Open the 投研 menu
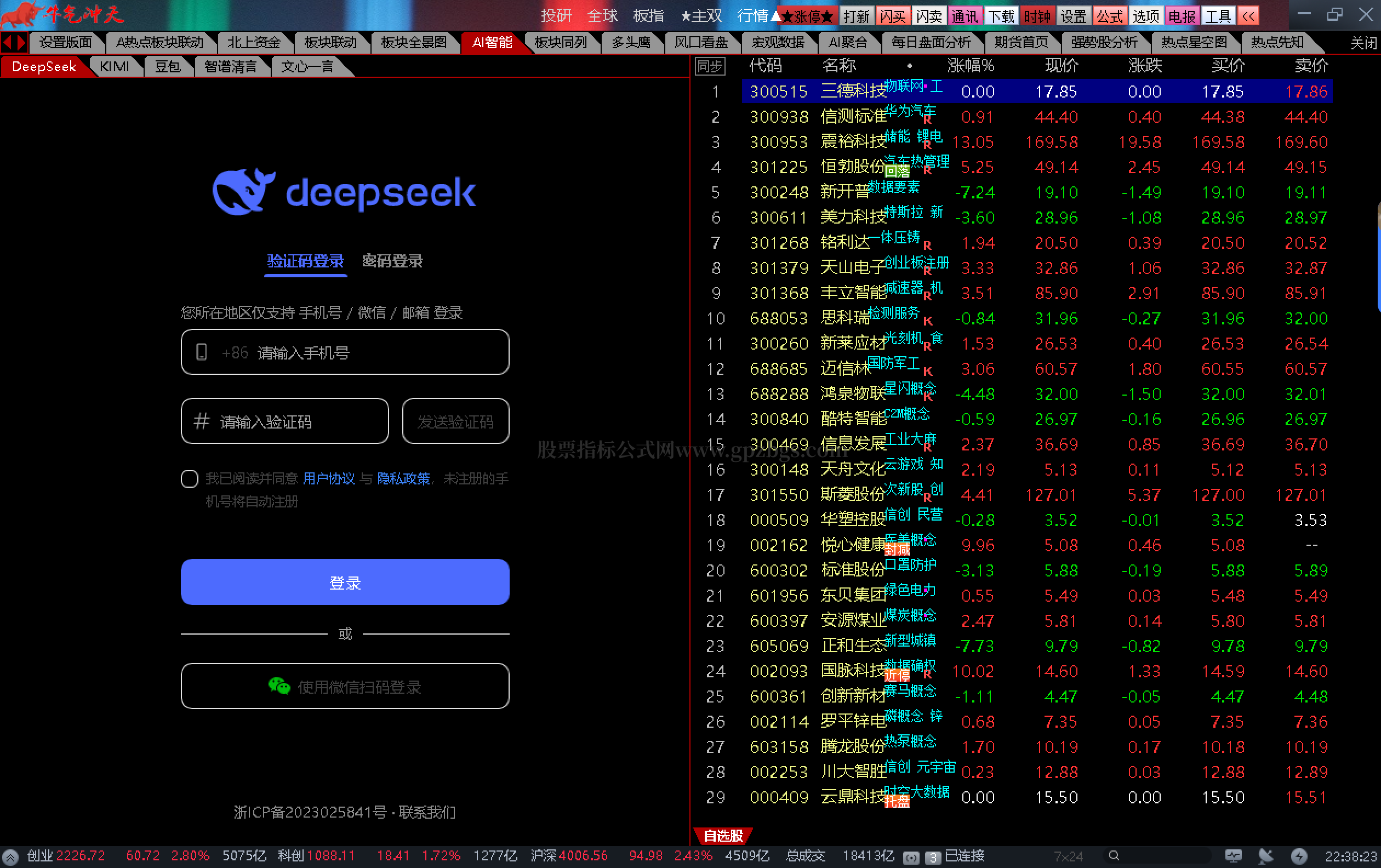The image size is (1381, 868). pyautogui.click(x=556, y=16)
